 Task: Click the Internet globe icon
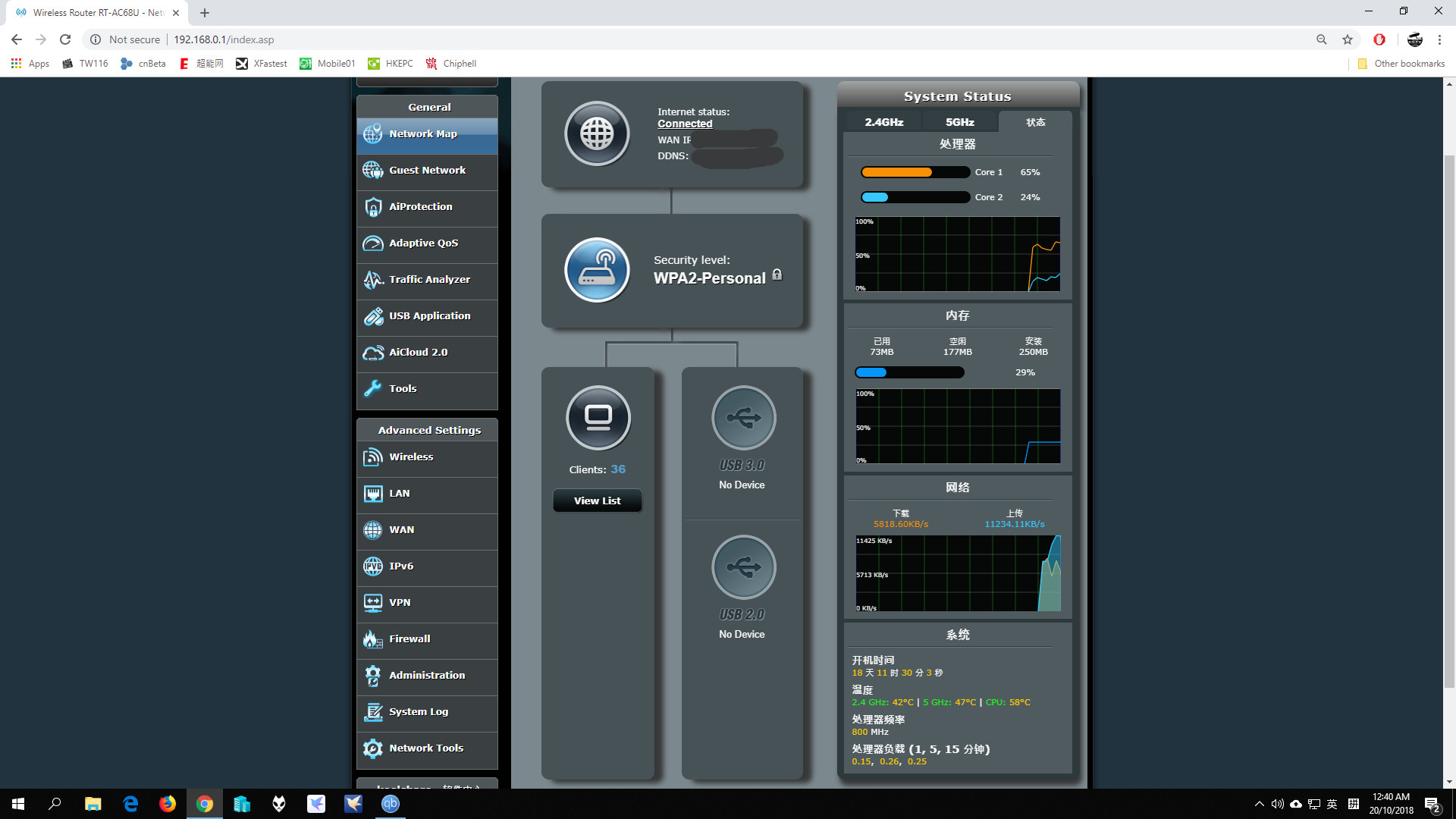coord(597,134)
